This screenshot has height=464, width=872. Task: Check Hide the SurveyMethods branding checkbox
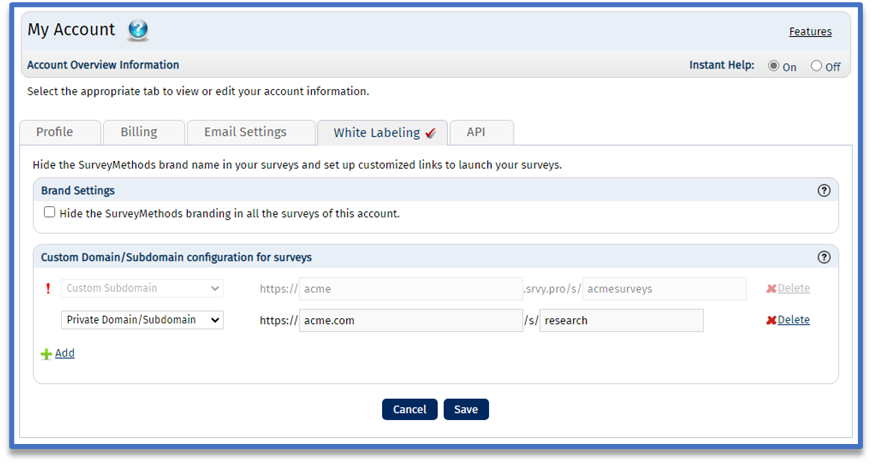(x=49, y=212)
